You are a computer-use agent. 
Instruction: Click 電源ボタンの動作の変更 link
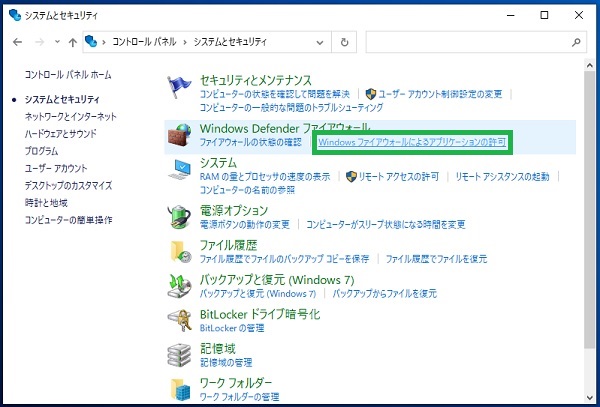tap(245, 224)
